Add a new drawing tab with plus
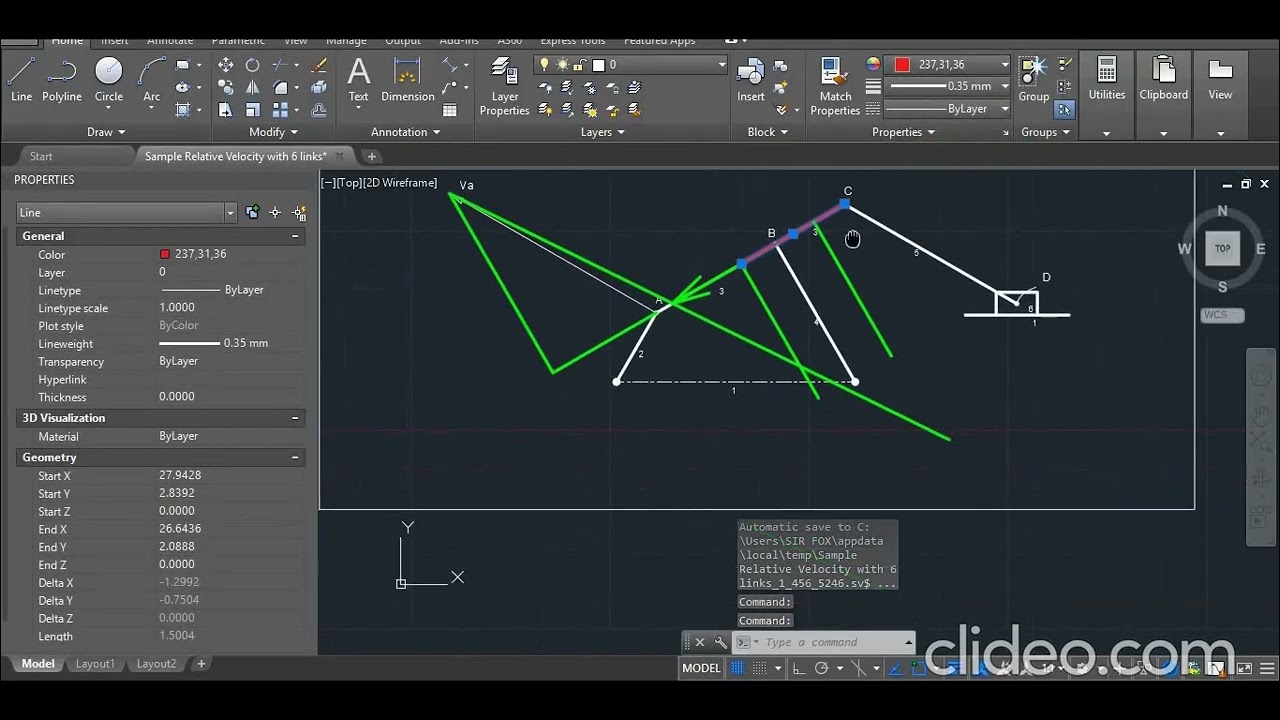1280x720 pixels. click(x=371, y=156)
